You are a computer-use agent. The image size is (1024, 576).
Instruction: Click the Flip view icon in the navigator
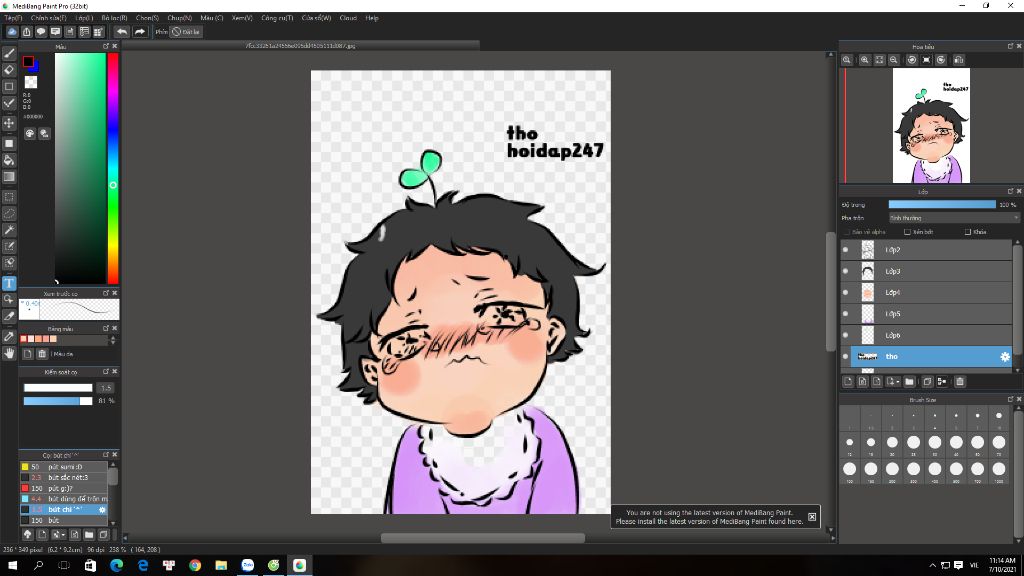(x=959, y=60)
